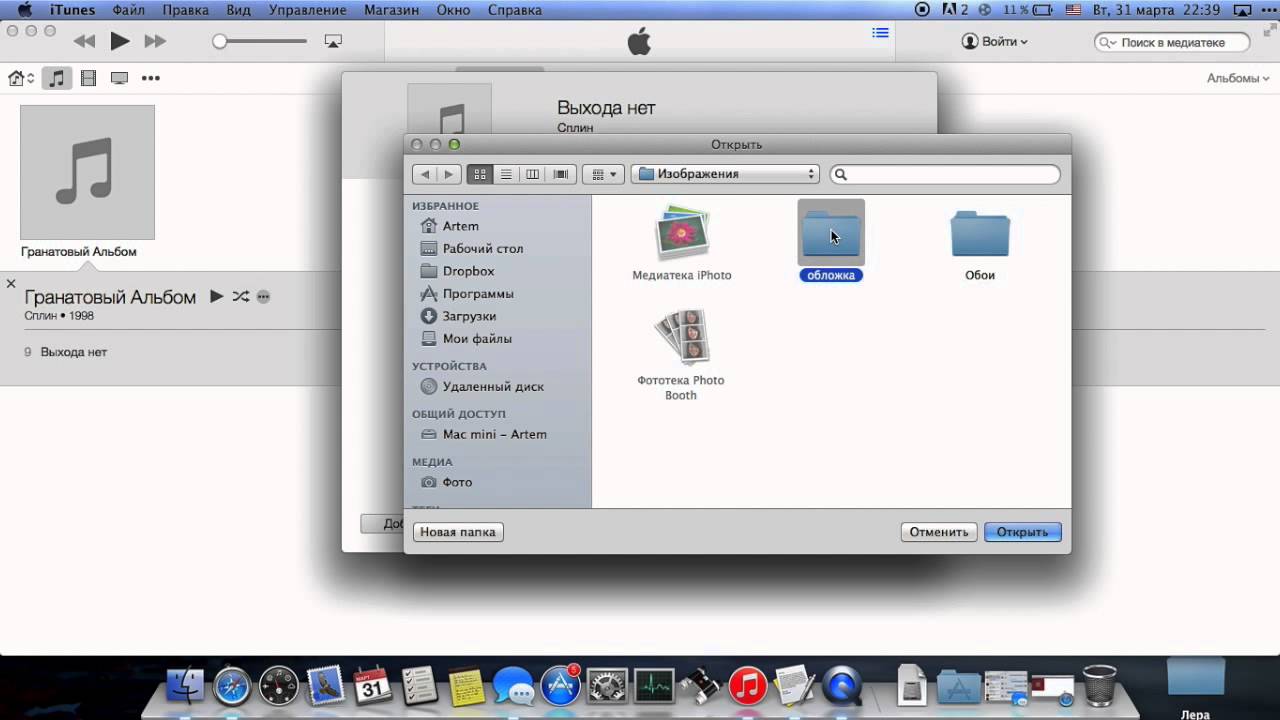
Task: Switch Open dialog to column view
Action: coord(533,174)
